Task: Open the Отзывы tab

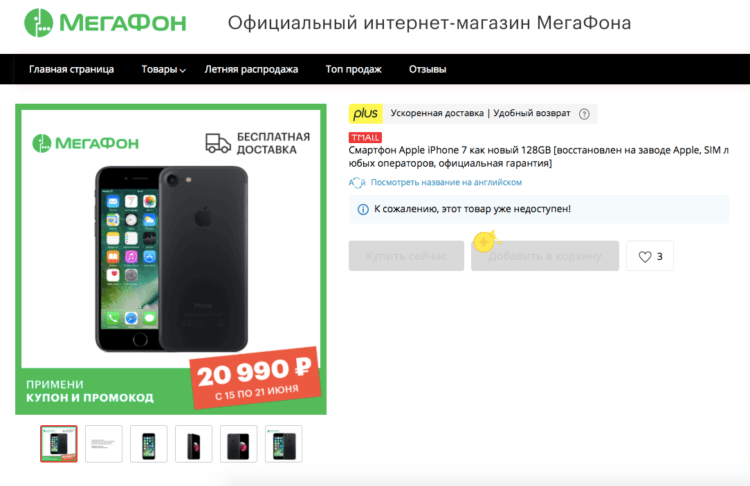Action: (428, 69)
